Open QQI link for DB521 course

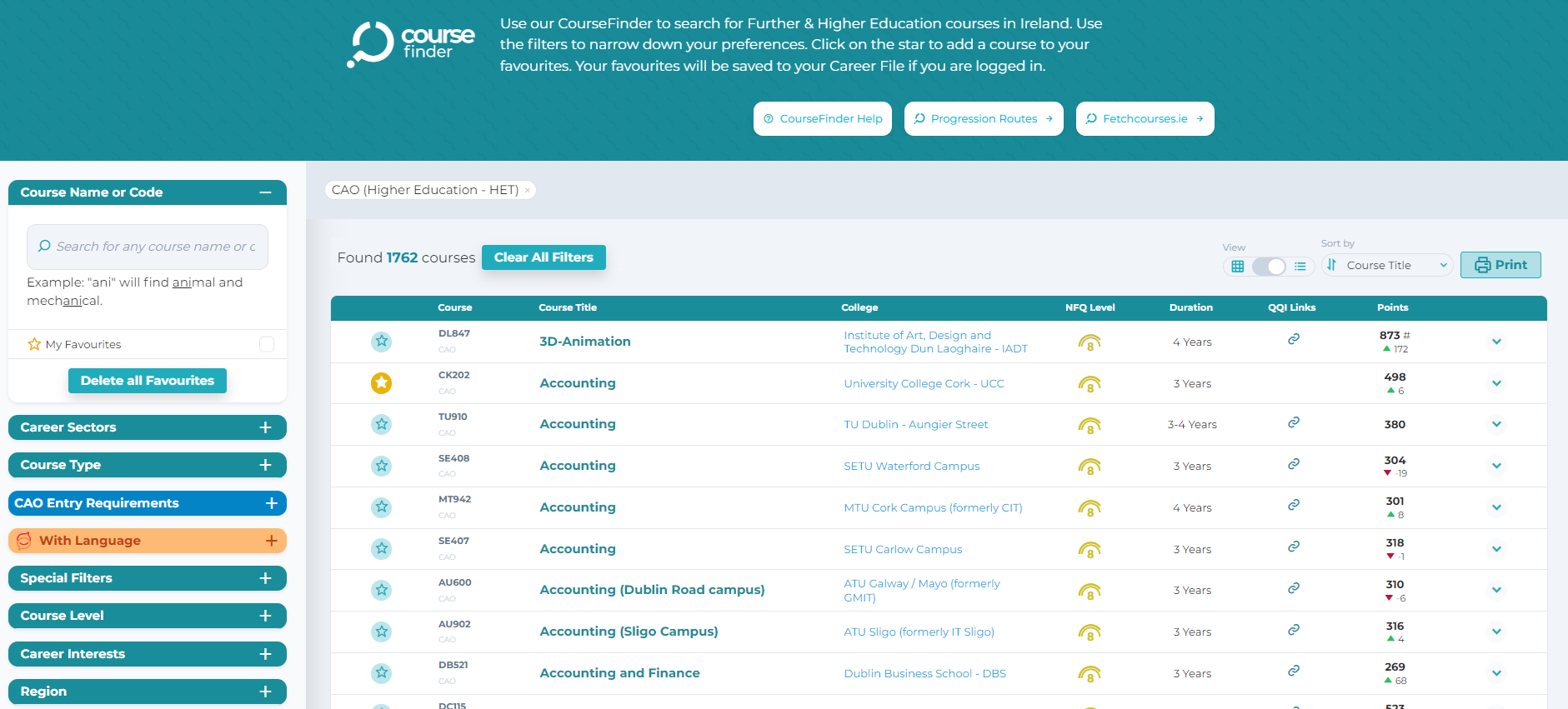pos(1294,671)
